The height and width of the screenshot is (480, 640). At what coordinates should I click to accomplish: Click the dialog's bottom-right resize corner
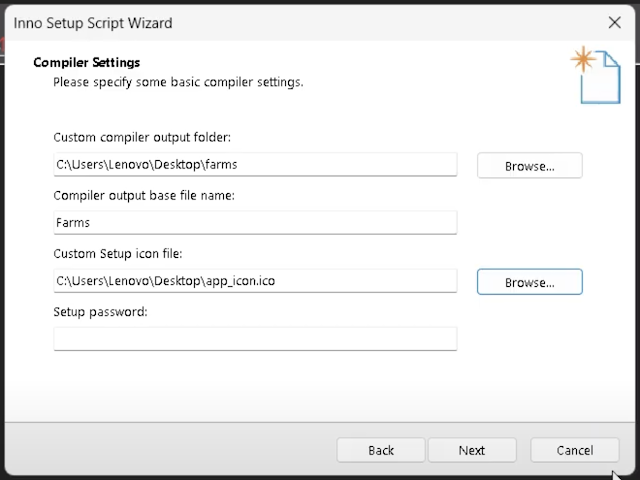pos(633,473)
